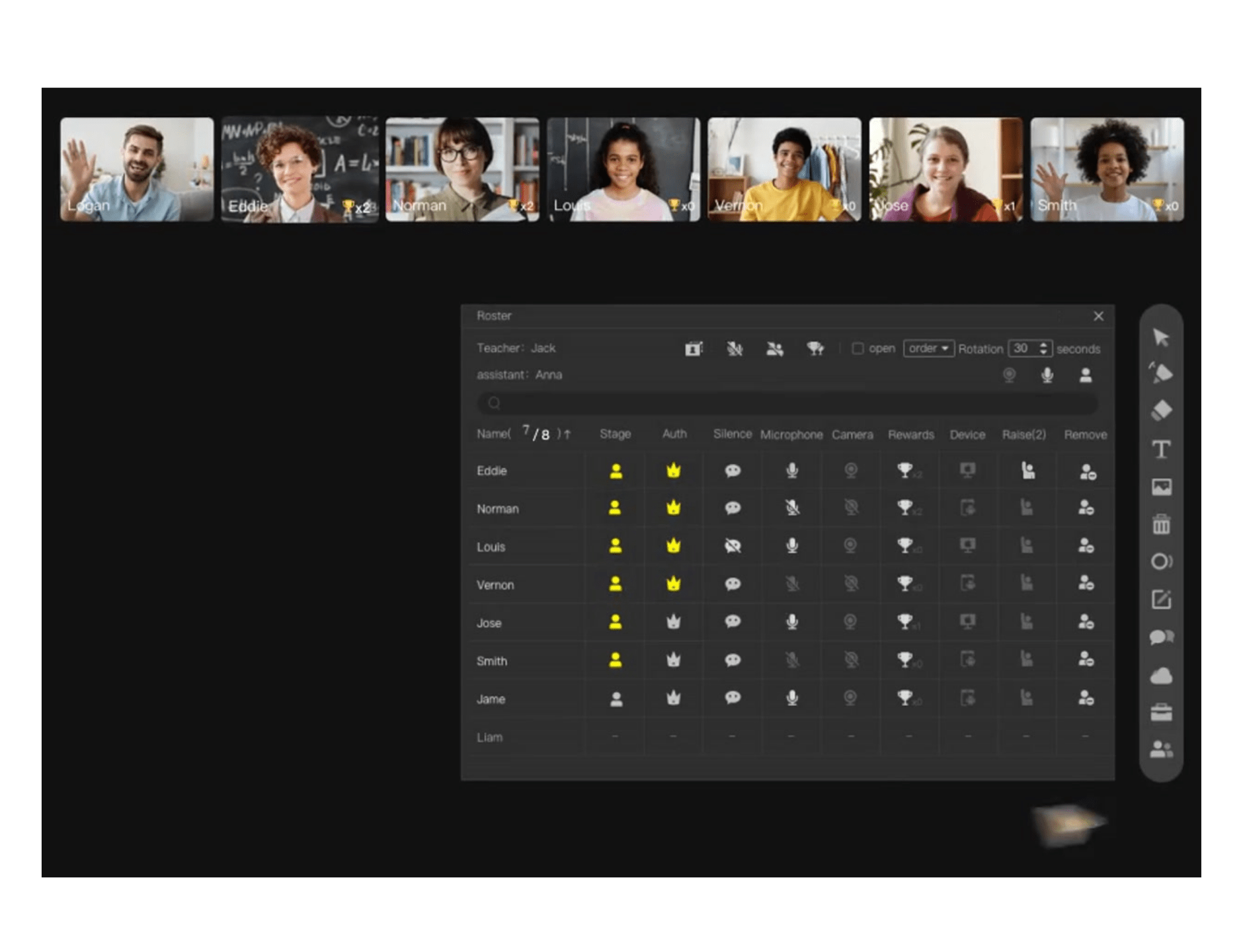Screen dimensions: 1243x952
Task: Select the eraser tool
Action: [1162, 411]
